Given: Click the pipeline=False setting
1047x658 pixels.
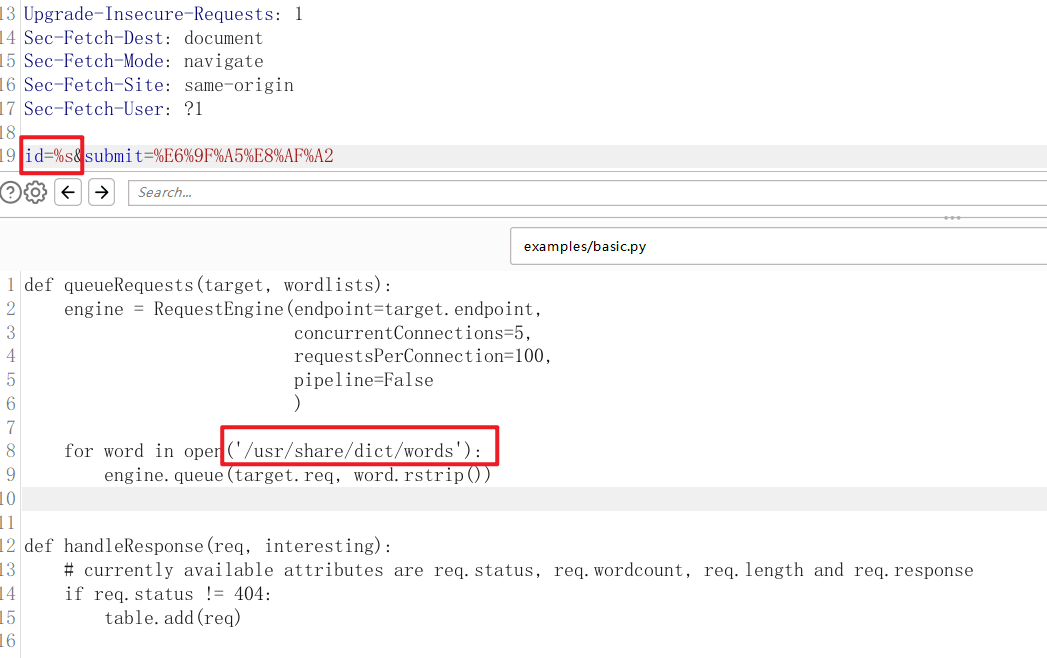Looking at the screenshot, I should click(x=363, y=380).
